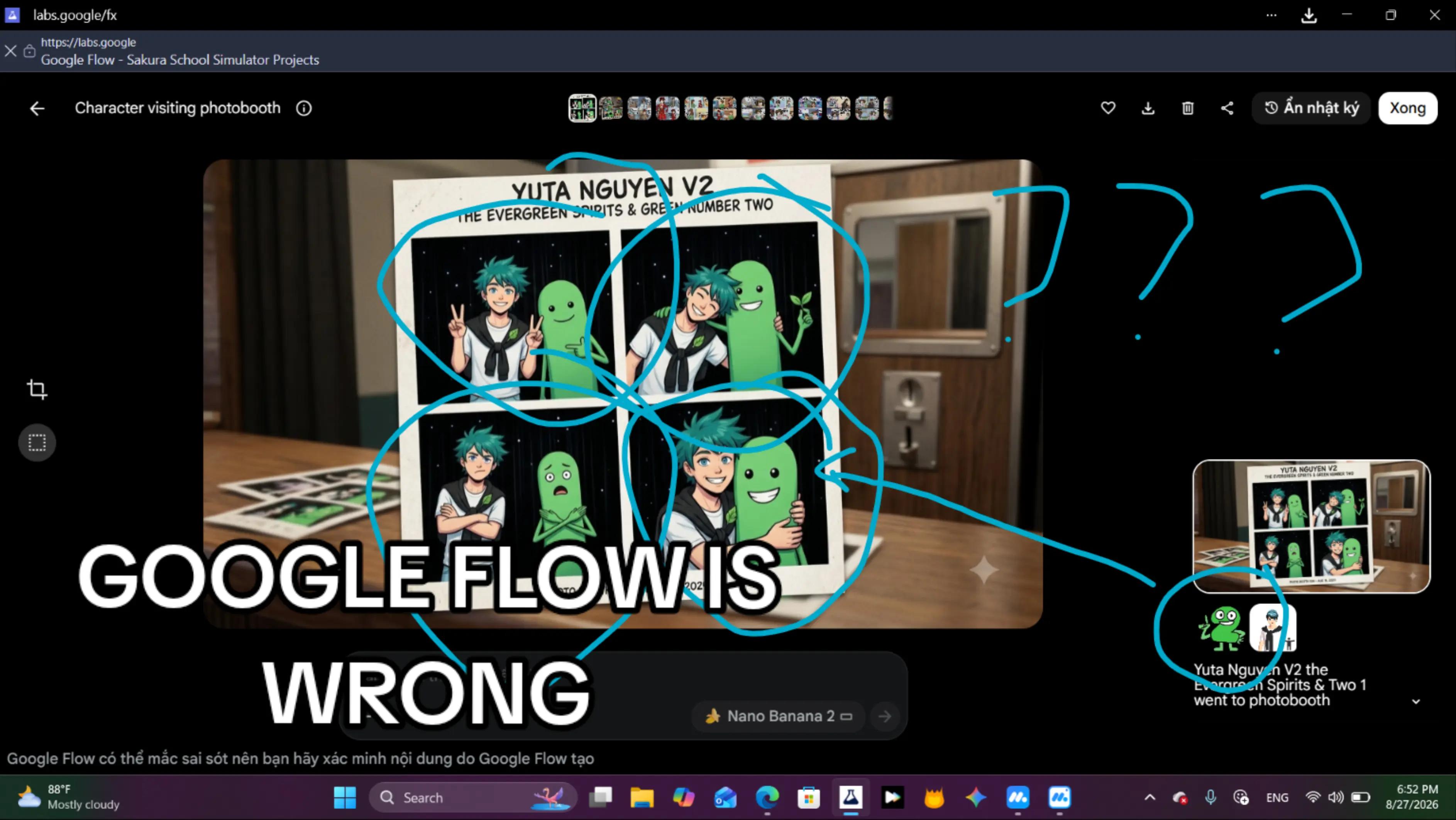Screen dimensions: 1456x820
Task: View site info via the lock icon
Action: click(x=29, y=51)
